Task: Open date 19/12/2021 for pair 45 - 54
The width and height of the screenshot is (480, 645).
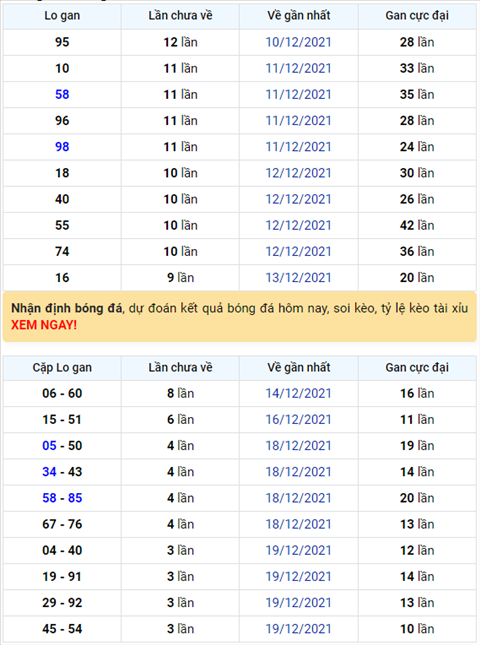Action: (298, 629)
